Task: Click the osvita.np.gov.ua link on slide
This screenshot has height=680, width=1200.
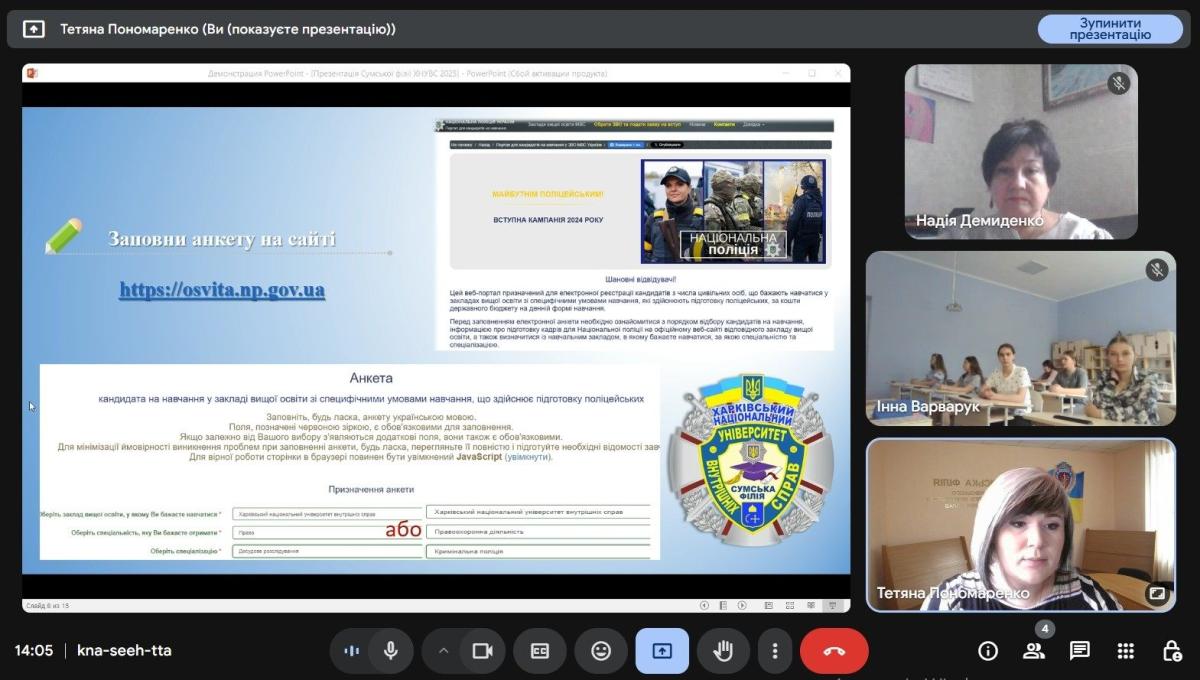Action: point(222,290)
